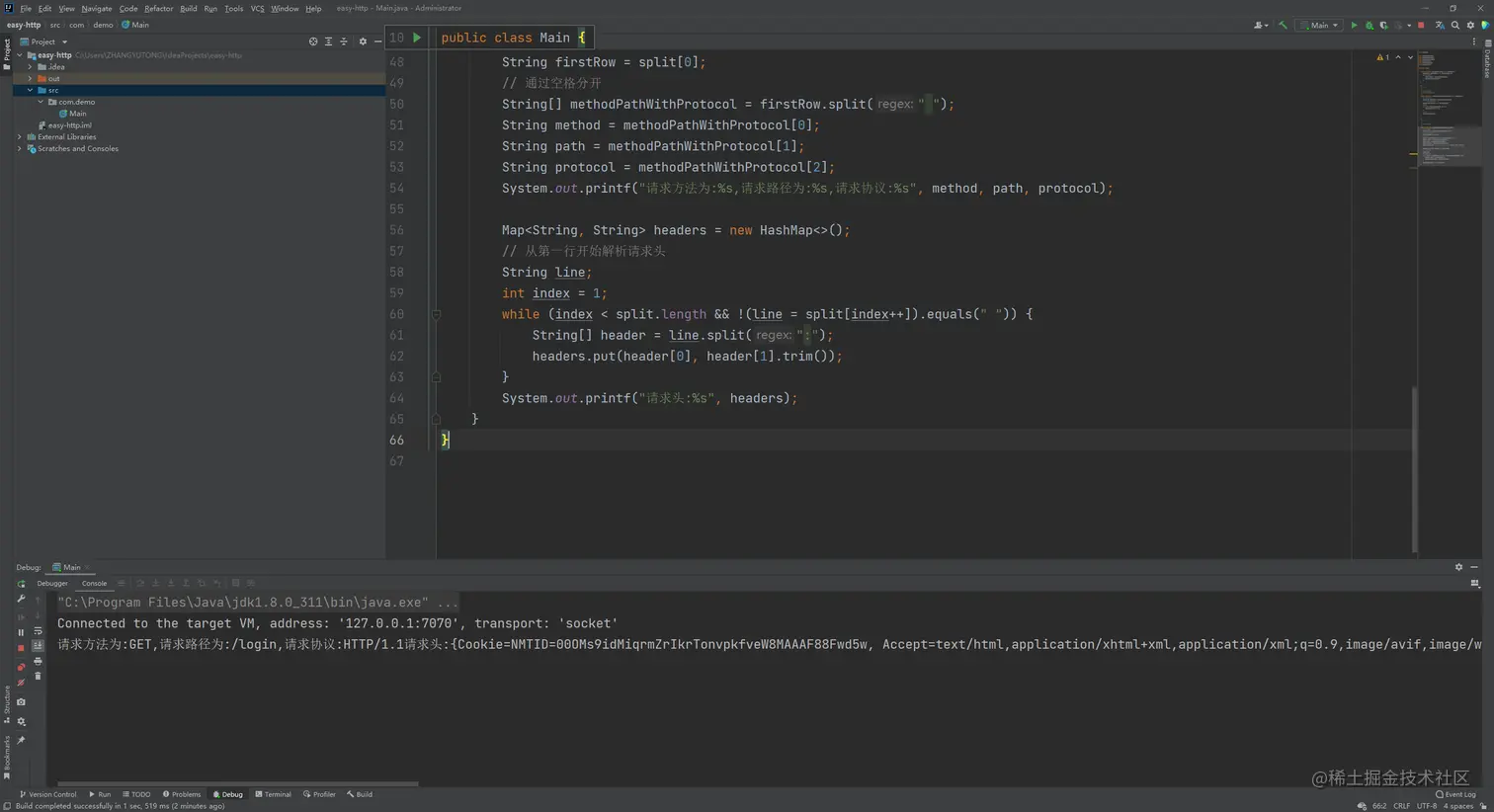Expand the .idea folder

point(31,67)
